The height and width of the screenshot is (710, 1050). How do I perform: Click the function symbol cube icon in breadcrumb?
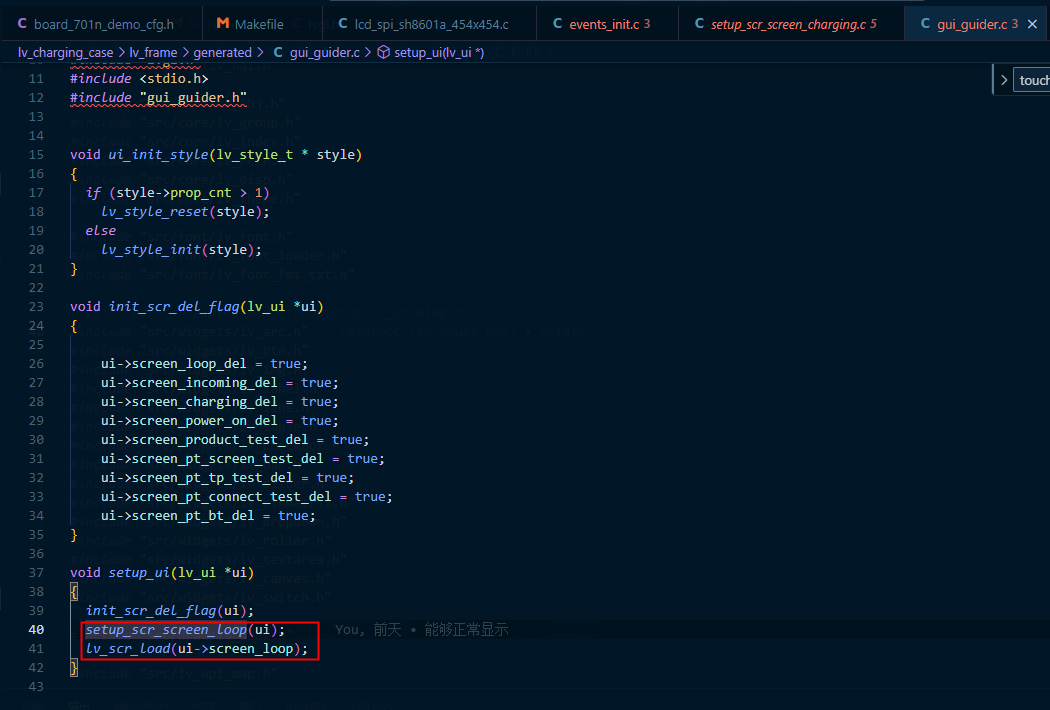384,52
